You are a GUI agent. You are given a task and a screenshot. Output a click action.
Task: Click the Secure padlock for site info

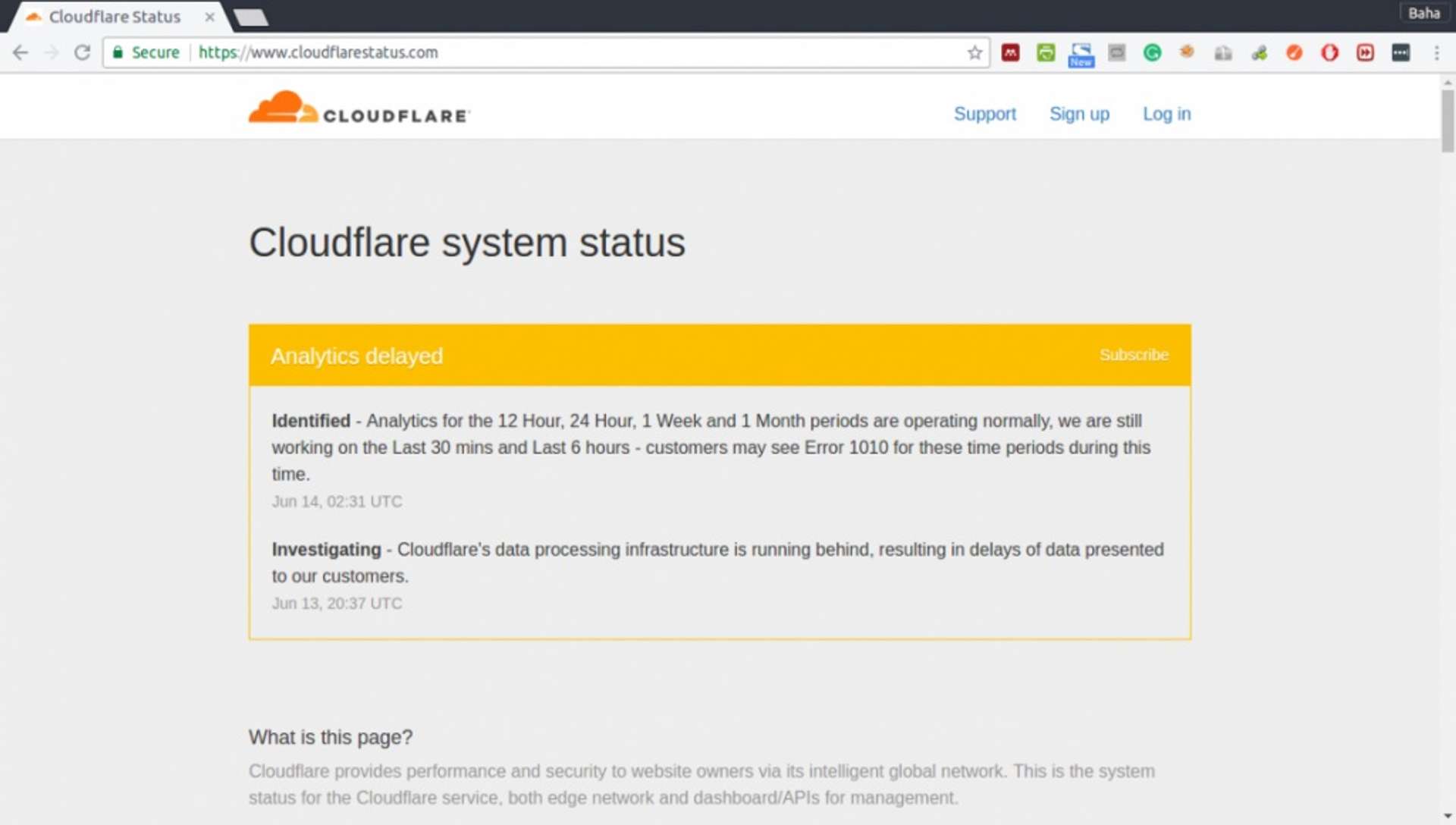click(119, 52)
